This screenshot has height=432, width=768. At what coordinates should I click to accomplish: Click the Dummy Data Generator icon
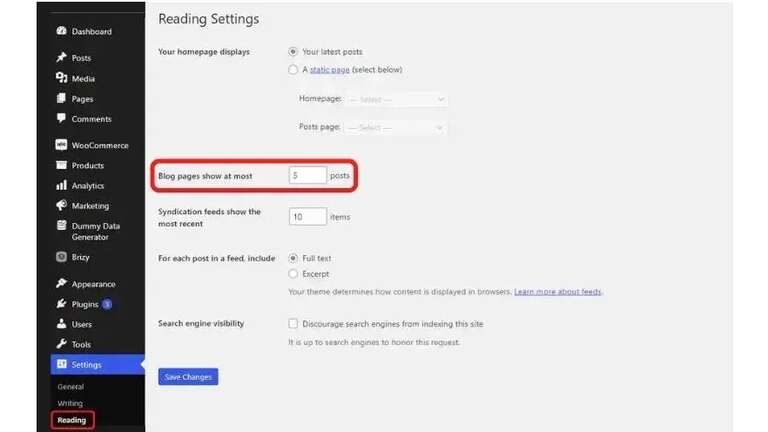[x=61, y=225]
